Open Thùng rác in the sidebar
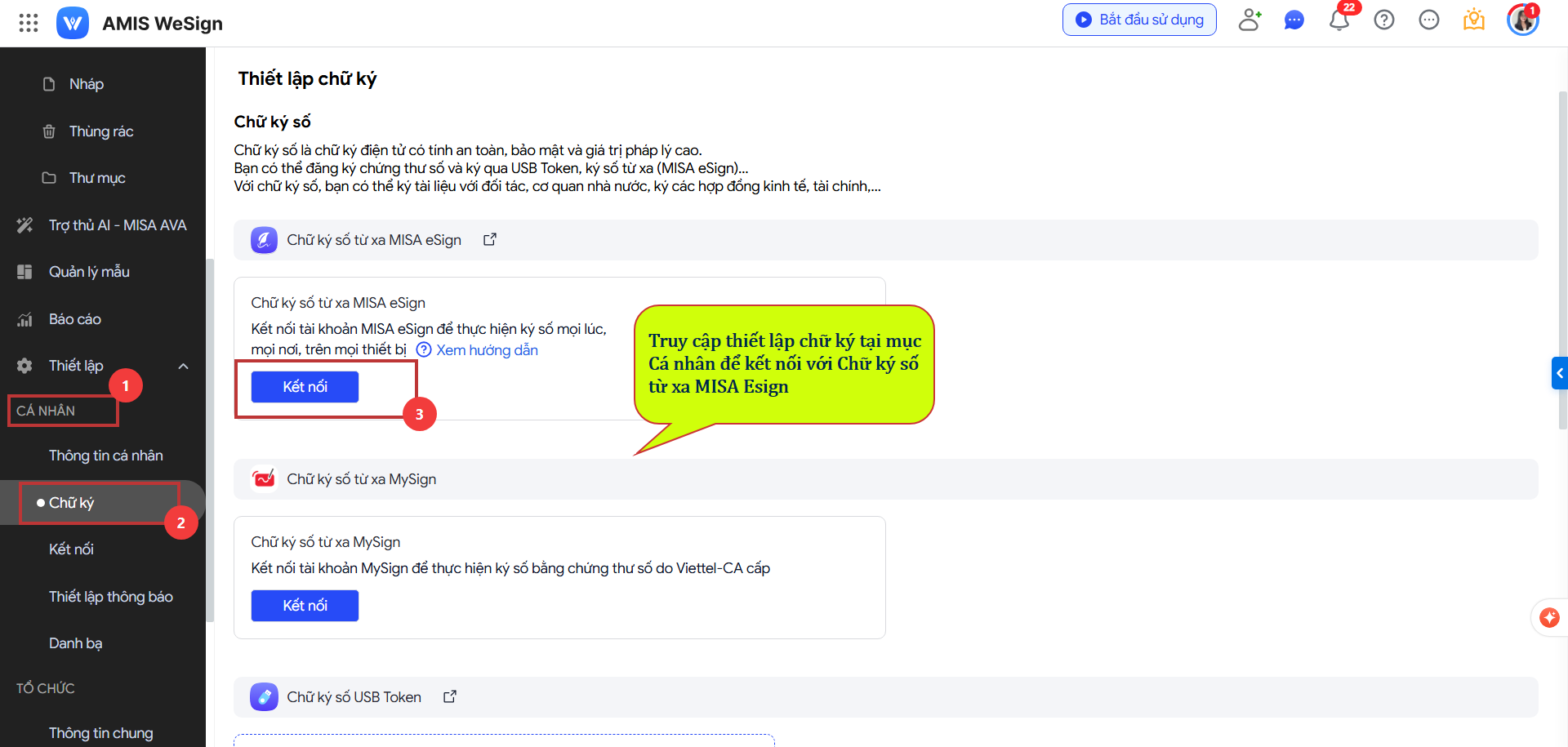 pos(103,131)
